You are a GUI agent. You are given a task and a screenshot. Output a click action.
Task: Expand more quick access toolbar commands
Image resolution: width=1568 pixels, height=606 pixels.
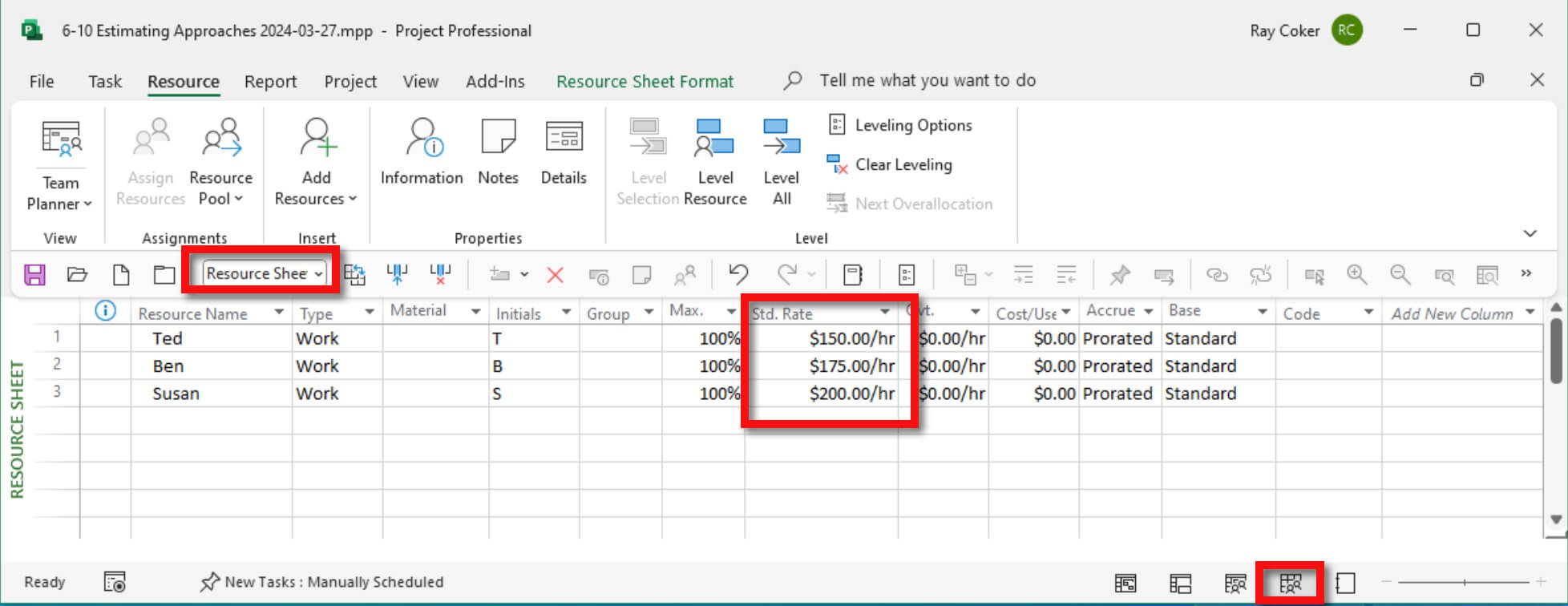1526,274
